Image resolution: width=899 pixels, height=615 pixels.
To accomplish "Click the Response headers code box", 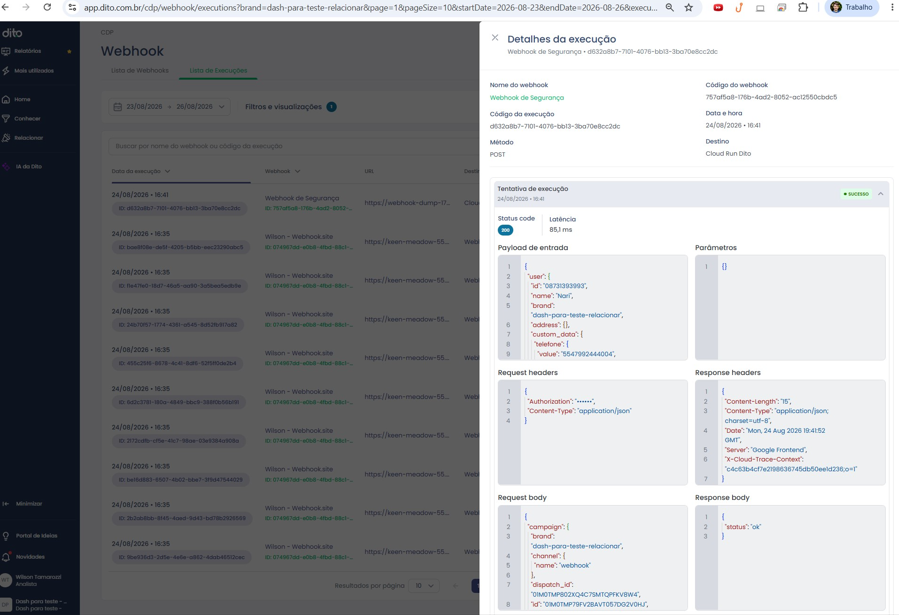I will (790, 433).
